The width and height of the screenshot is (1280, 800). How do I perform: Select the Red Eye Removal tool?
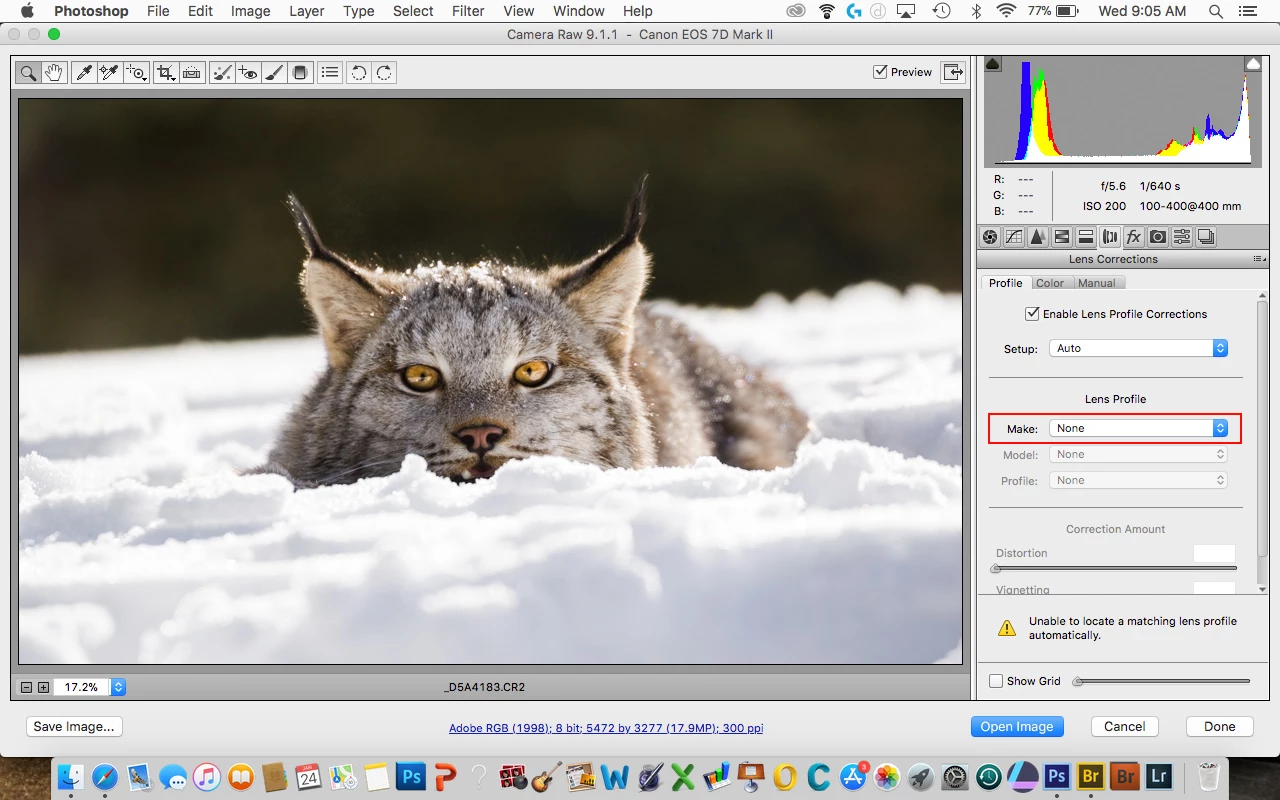click(x=248, y=73)
